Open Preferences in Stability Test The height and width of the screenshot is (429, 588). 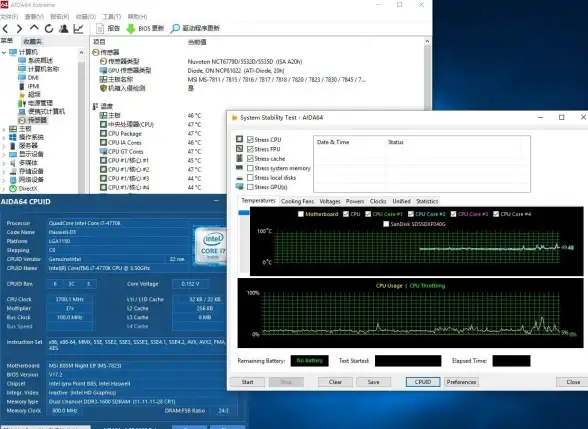461,382
